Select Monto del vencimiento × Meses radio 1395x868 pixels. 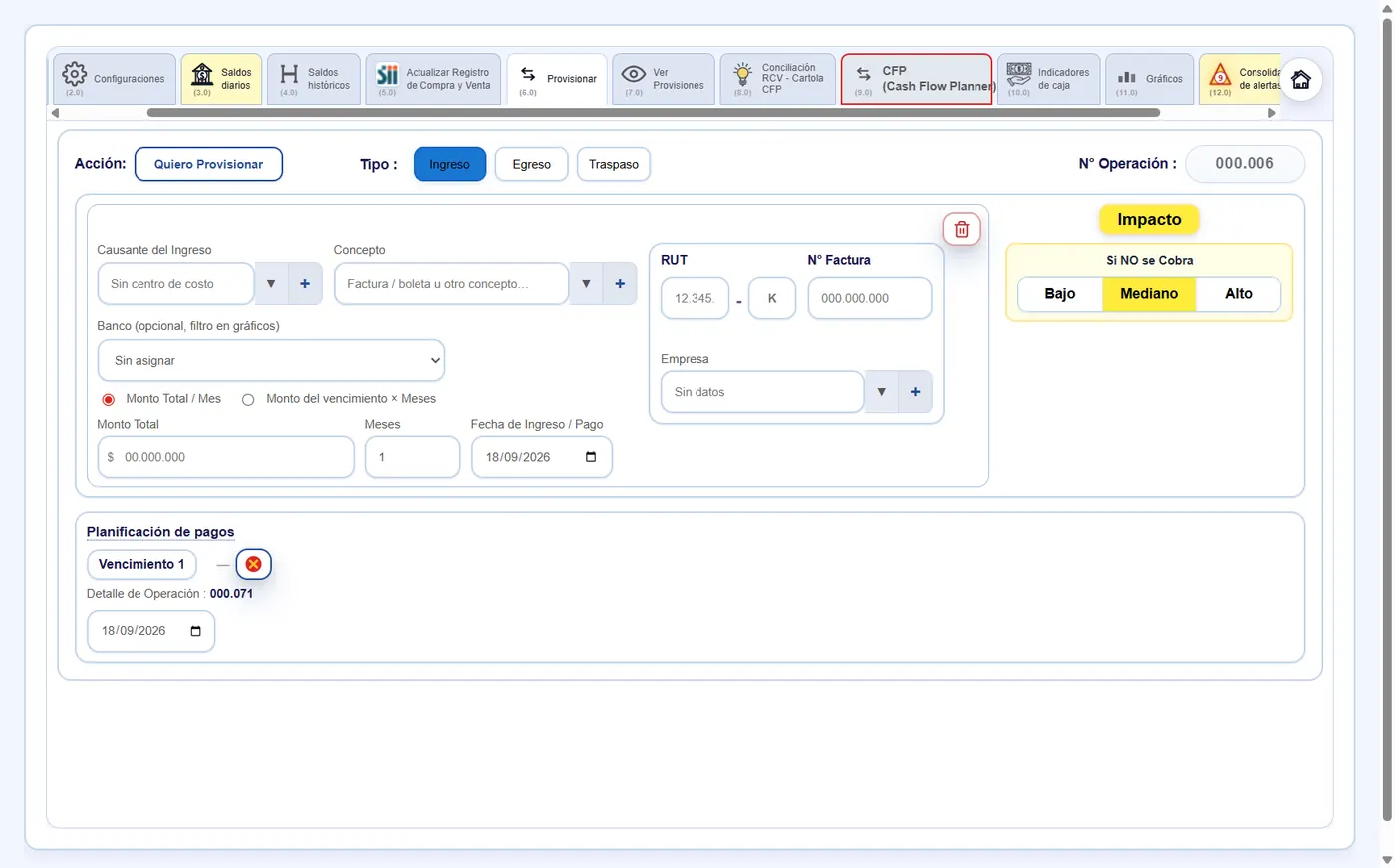coord(248,399)
